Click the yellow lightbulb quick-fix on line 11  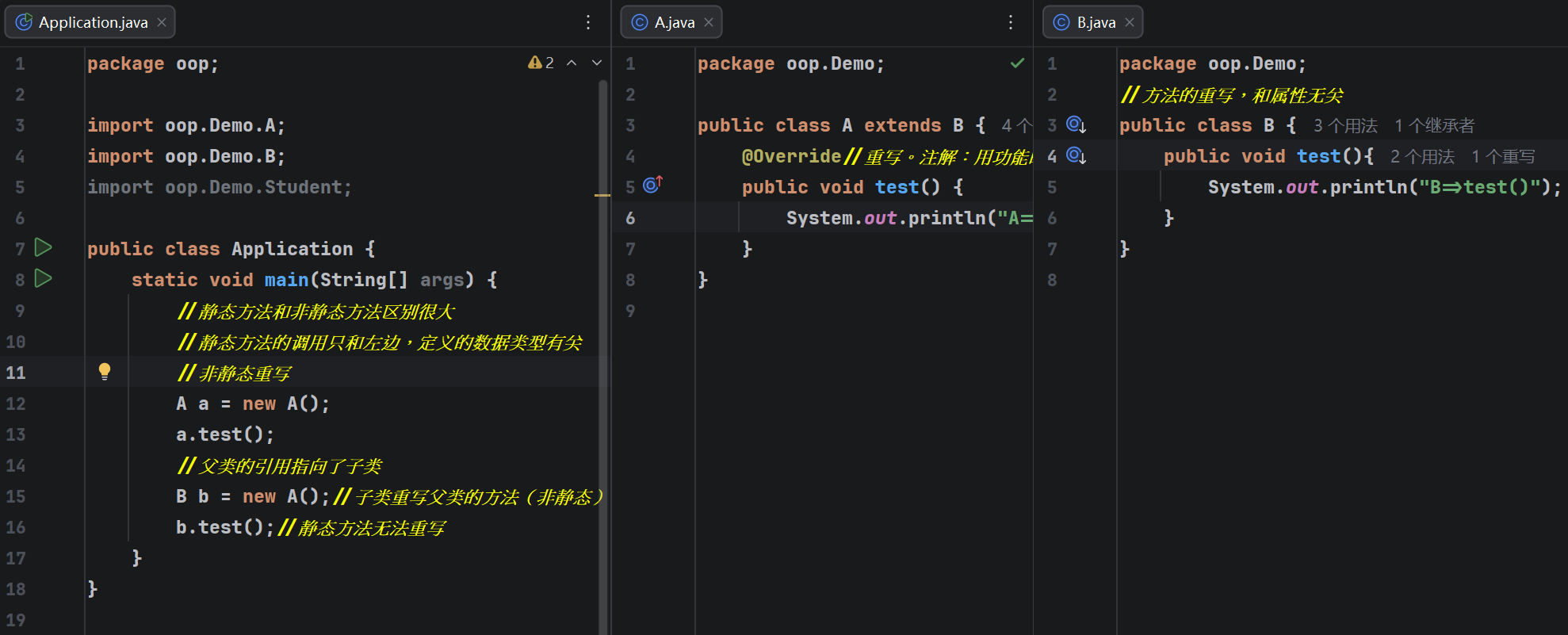(x=104, y=372)
